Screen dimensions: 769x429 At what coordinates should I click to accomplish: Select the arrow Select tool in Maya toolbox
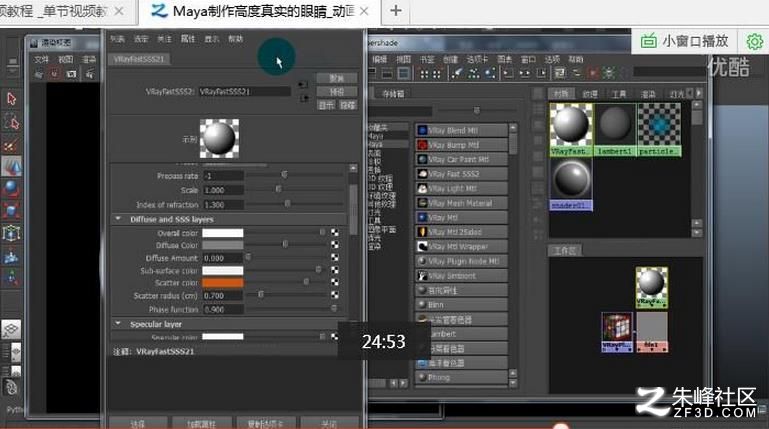(x=11, y=99)
